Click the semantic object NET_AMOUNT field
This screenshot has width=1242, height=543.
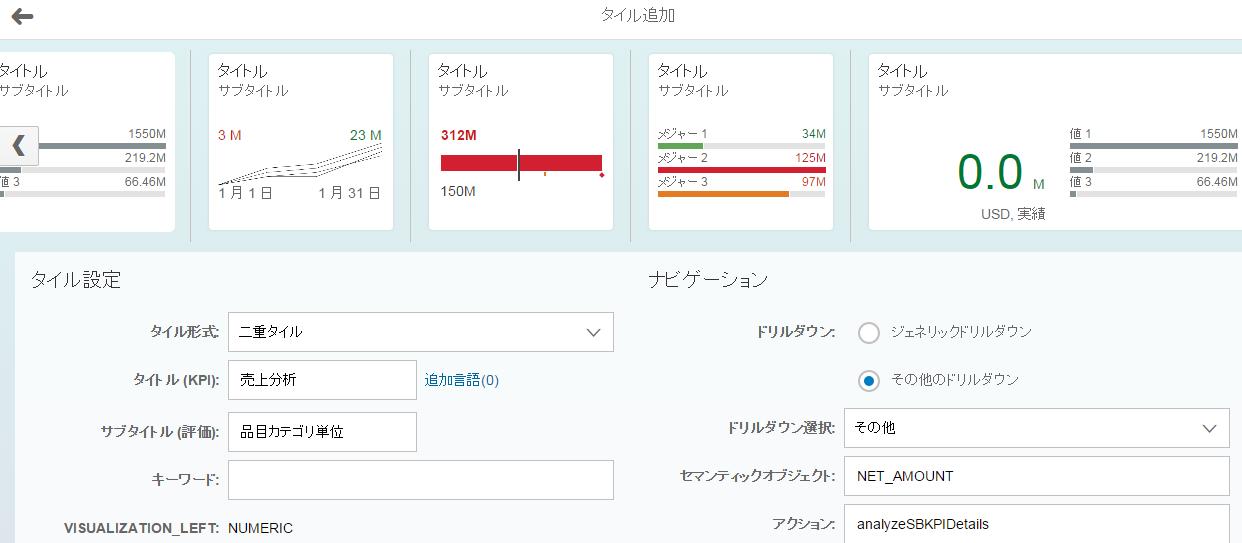1036,476
